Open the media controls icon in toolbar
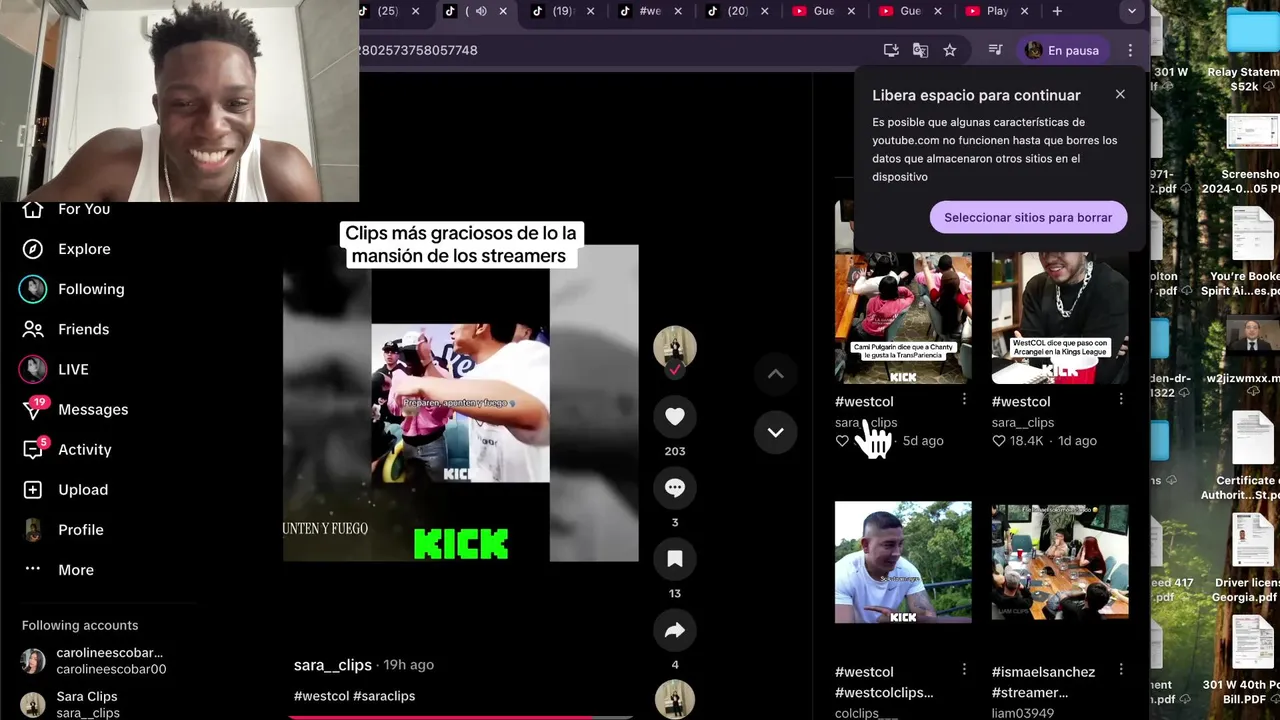The height and width of the screenshot is (720, 1280). click(995, 50)
